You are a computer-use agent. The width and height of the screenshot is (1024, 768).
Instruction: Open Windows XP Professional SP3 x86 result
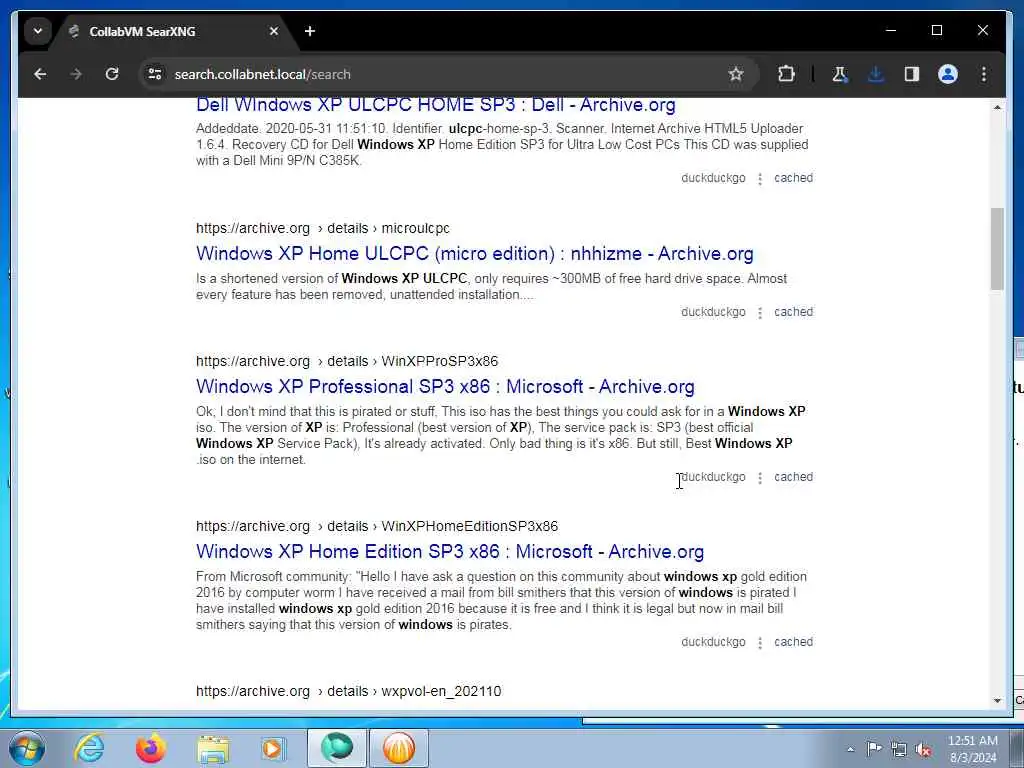click(445, 387)
